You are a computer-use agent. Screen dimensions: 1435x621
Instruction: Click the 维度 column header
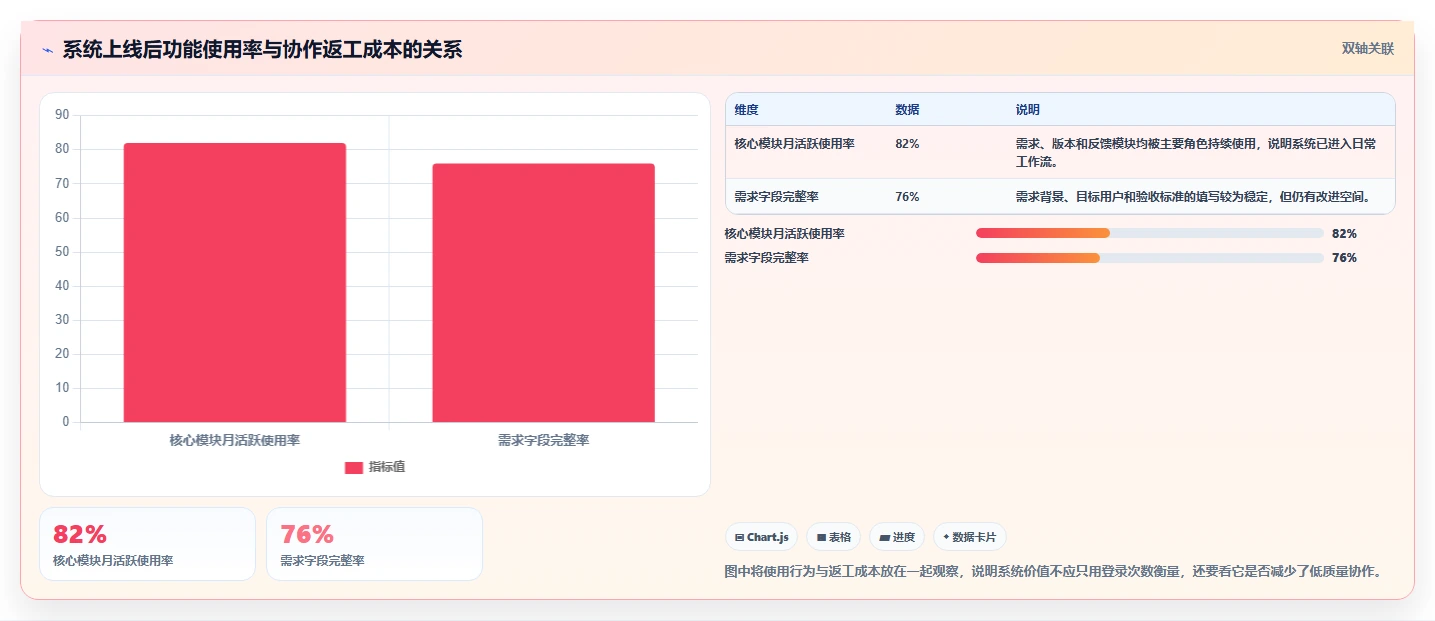746,110
